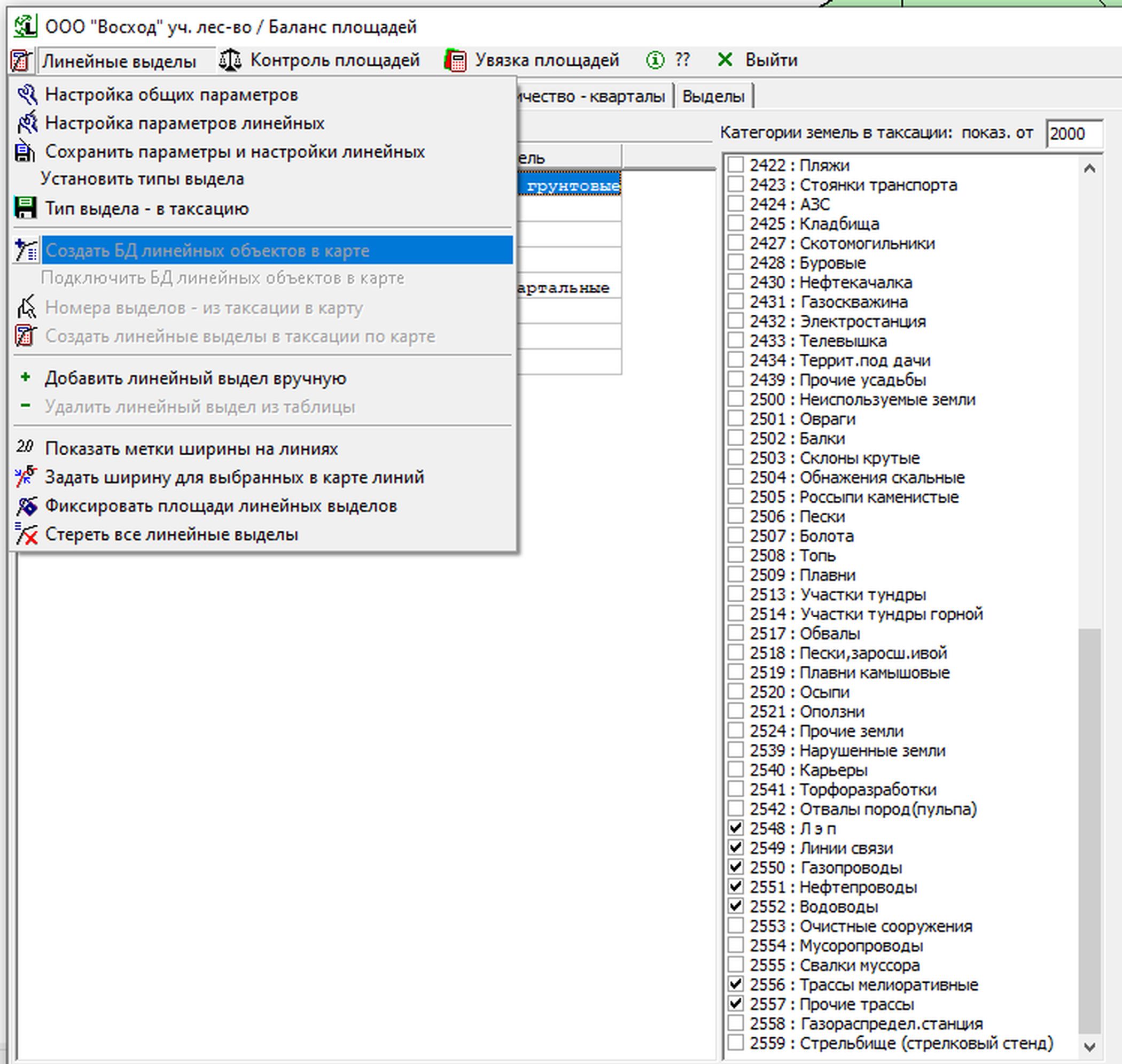
Task: Click the Задать ширину icon
Action: (x=26, y=477)
